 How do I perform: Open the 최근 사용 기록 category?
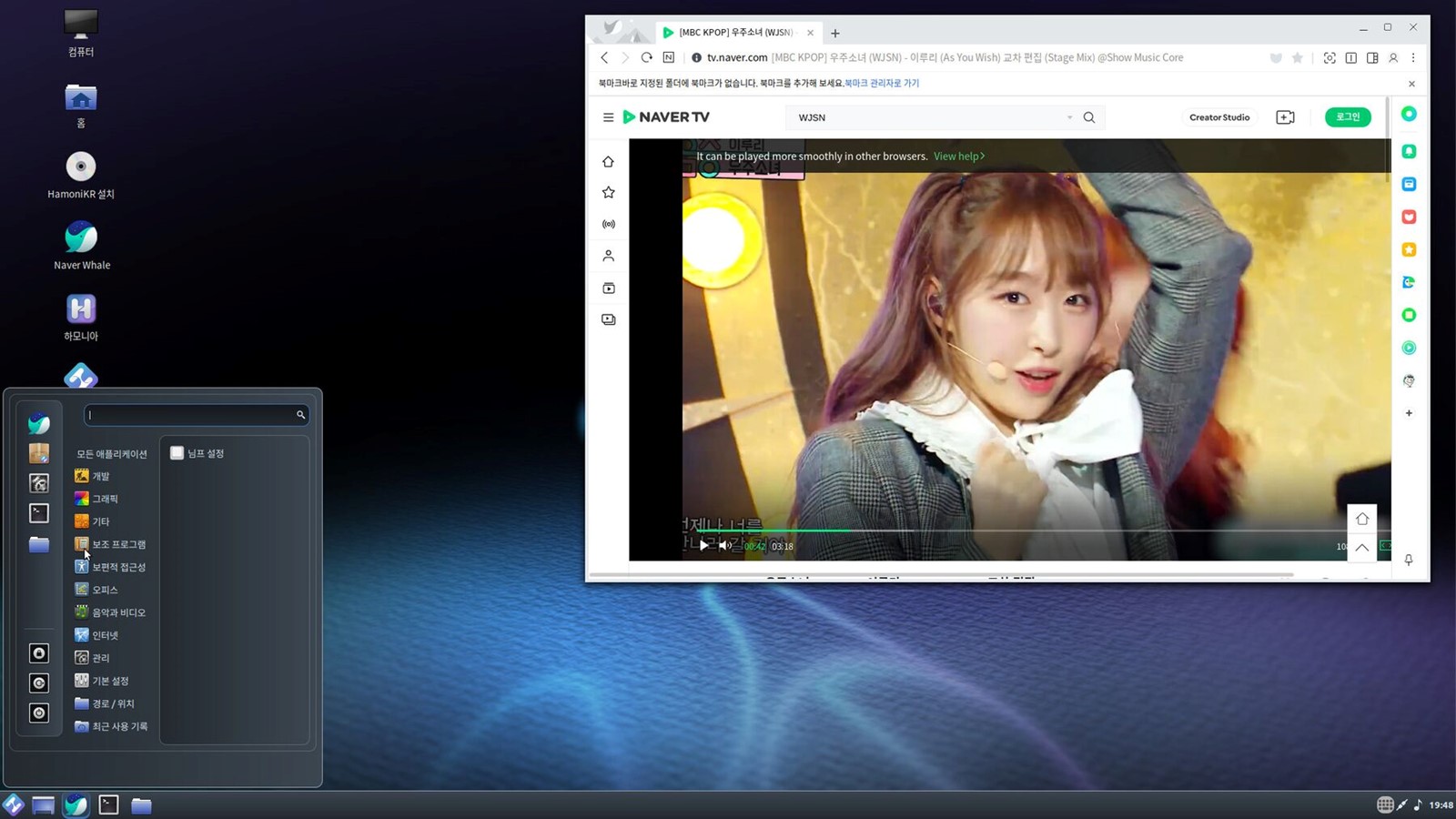tap(111, 726)
